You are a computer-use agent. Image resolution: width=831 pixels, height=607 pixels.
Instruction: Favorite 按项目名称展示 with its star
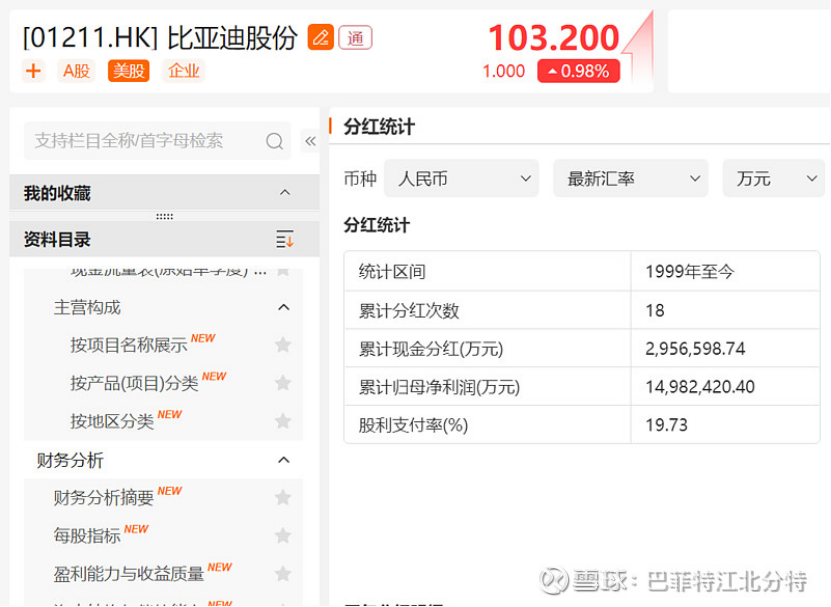tap(283, 345)
